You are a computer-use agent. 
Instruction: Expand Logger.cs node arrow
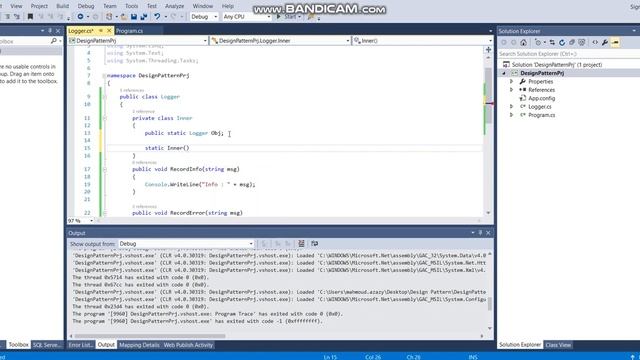(511, 107)
